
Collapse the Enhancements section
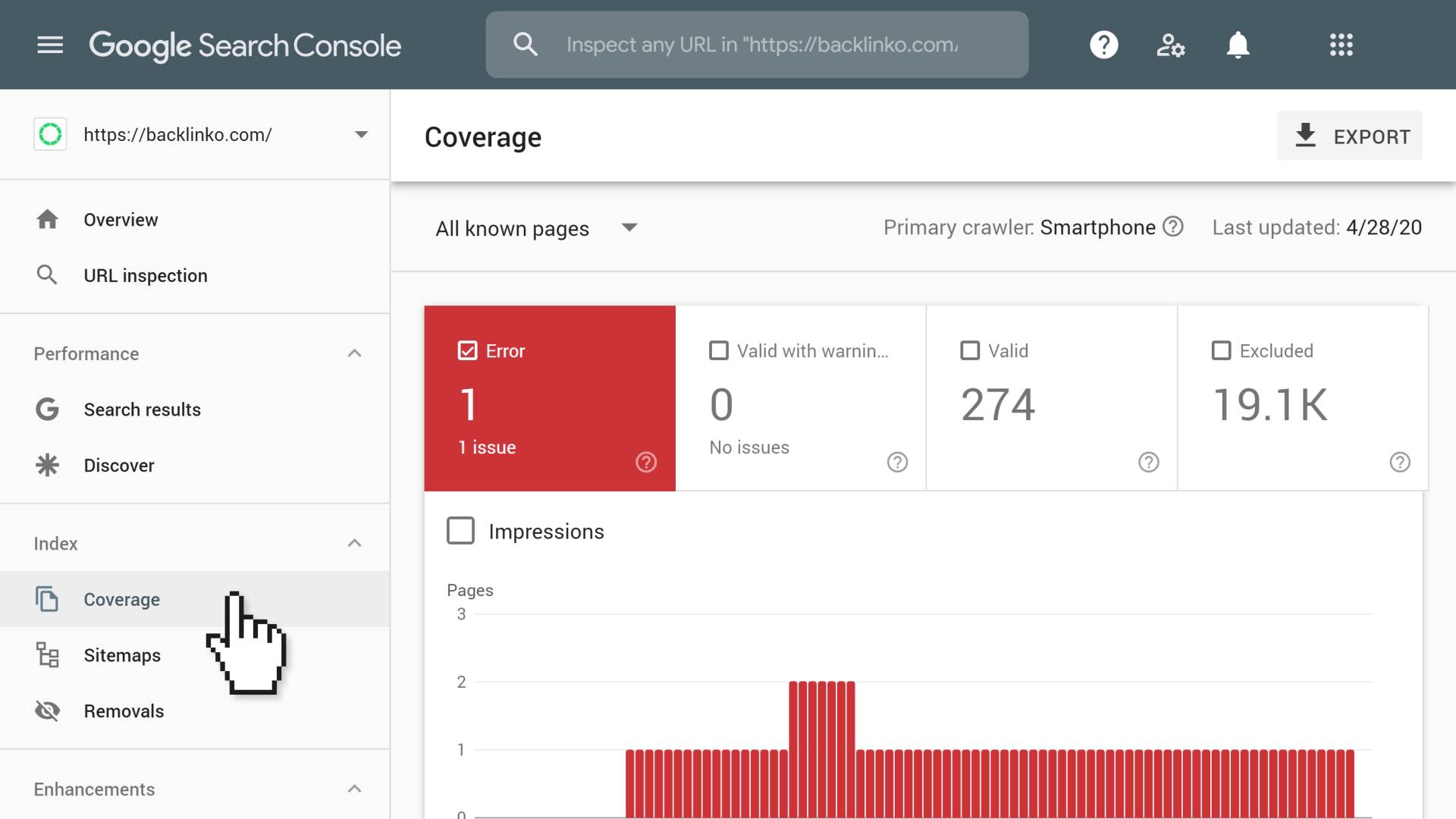pyautogui.click(x=354, y=789)
